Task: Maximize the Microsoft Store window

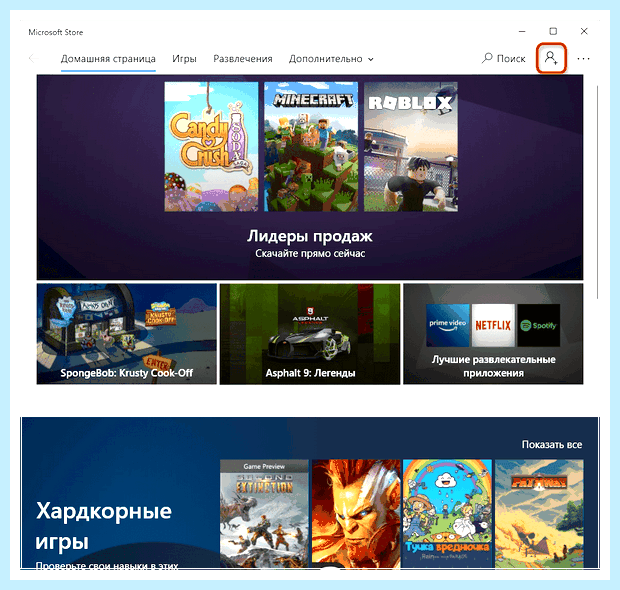Action: 553,31
